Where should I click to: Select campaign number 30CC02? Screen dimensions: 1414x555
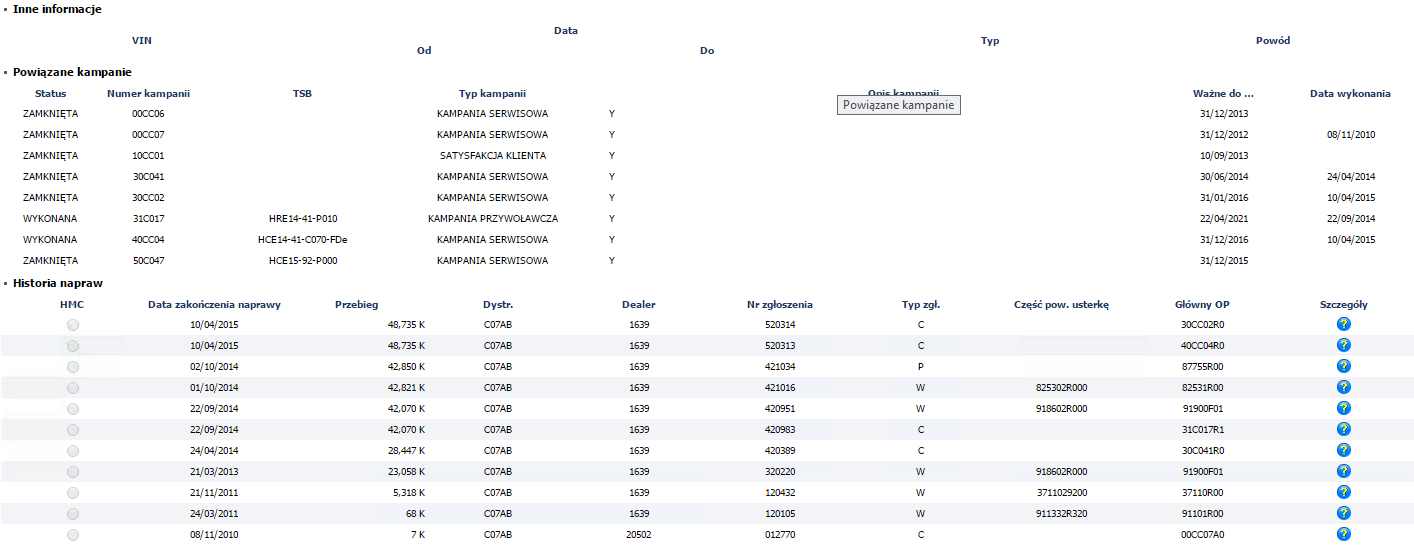coord(148,198)
